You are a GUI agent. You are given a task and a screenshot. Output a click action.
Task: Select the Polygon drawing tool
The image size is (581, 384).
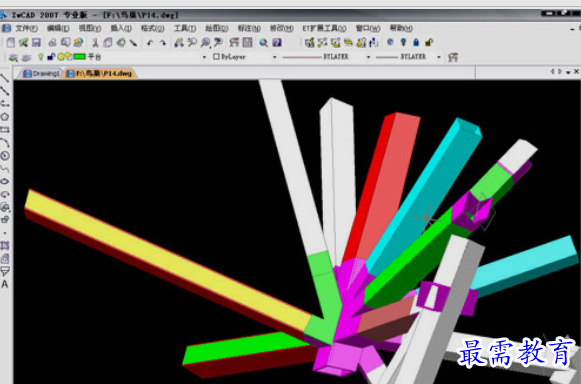click(4, 117)
